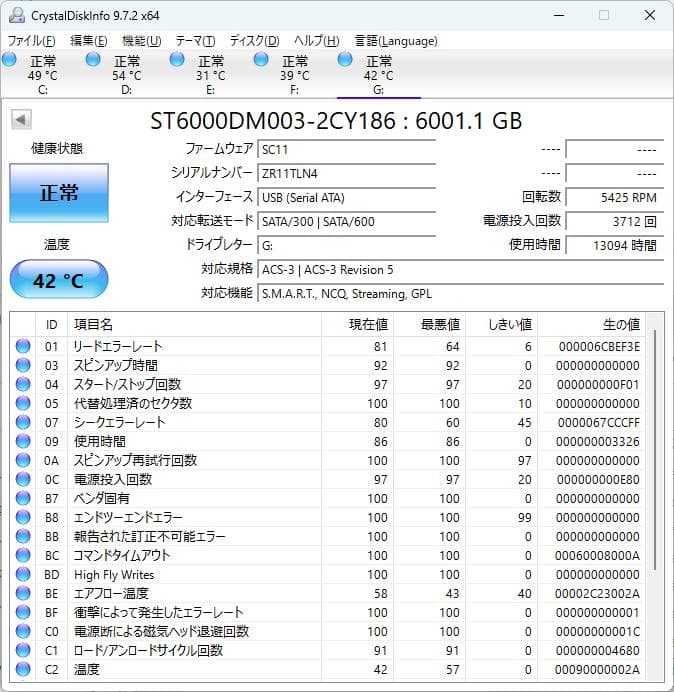Click status orb for attribute B8 end-to-end error
The image size is (674, 692).
(x=23, y=517)
